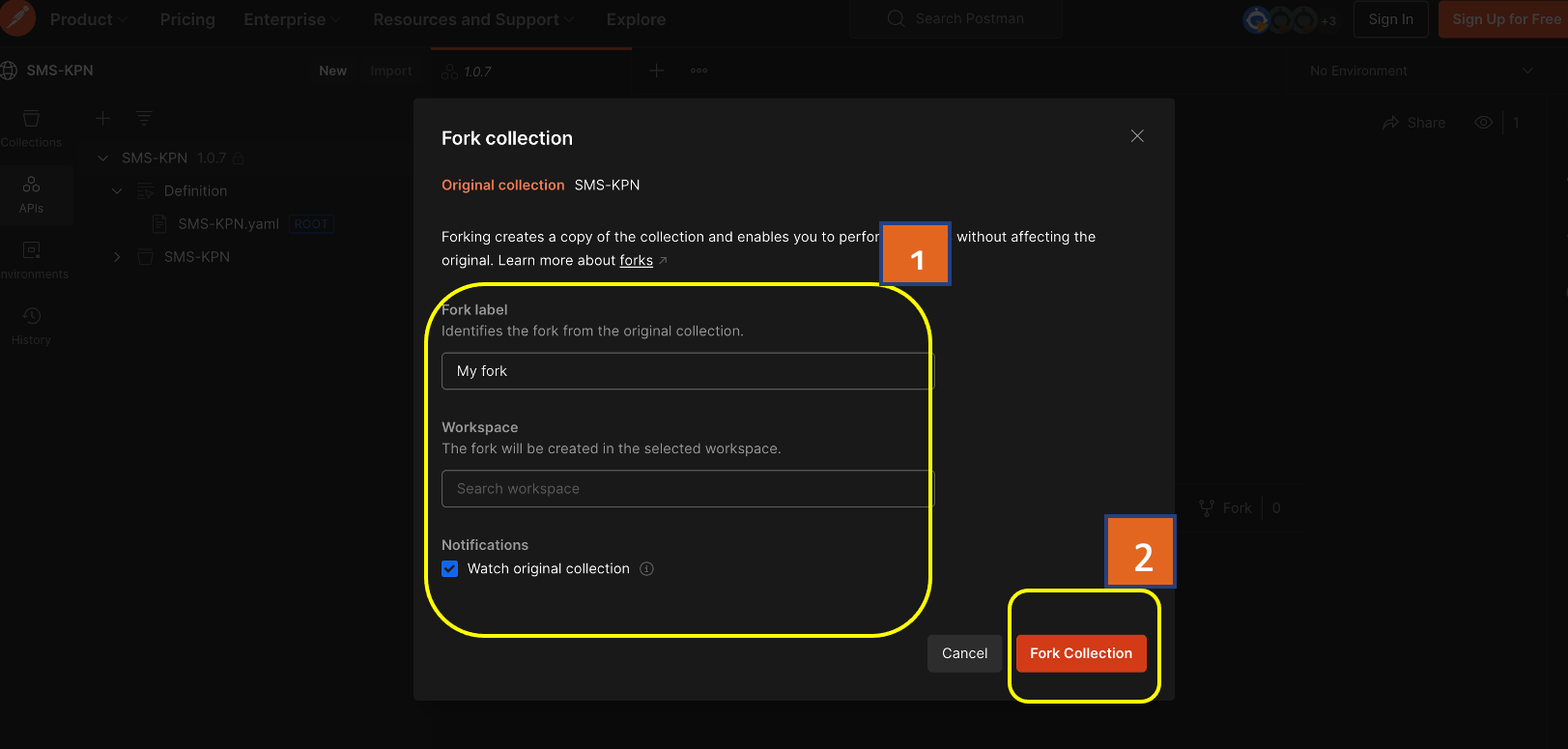Click the Sign In button
The width and height of the screenshot is (1568, 749).
(1390, 19)
